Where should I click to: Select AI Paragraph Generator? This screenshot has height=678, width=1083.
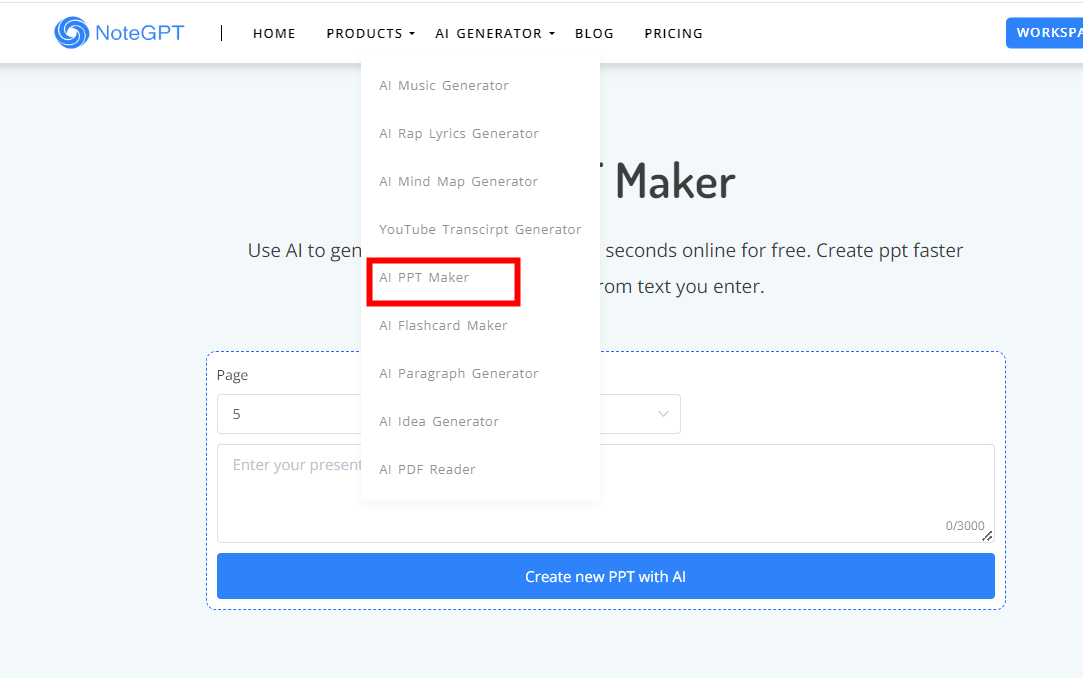458,373
